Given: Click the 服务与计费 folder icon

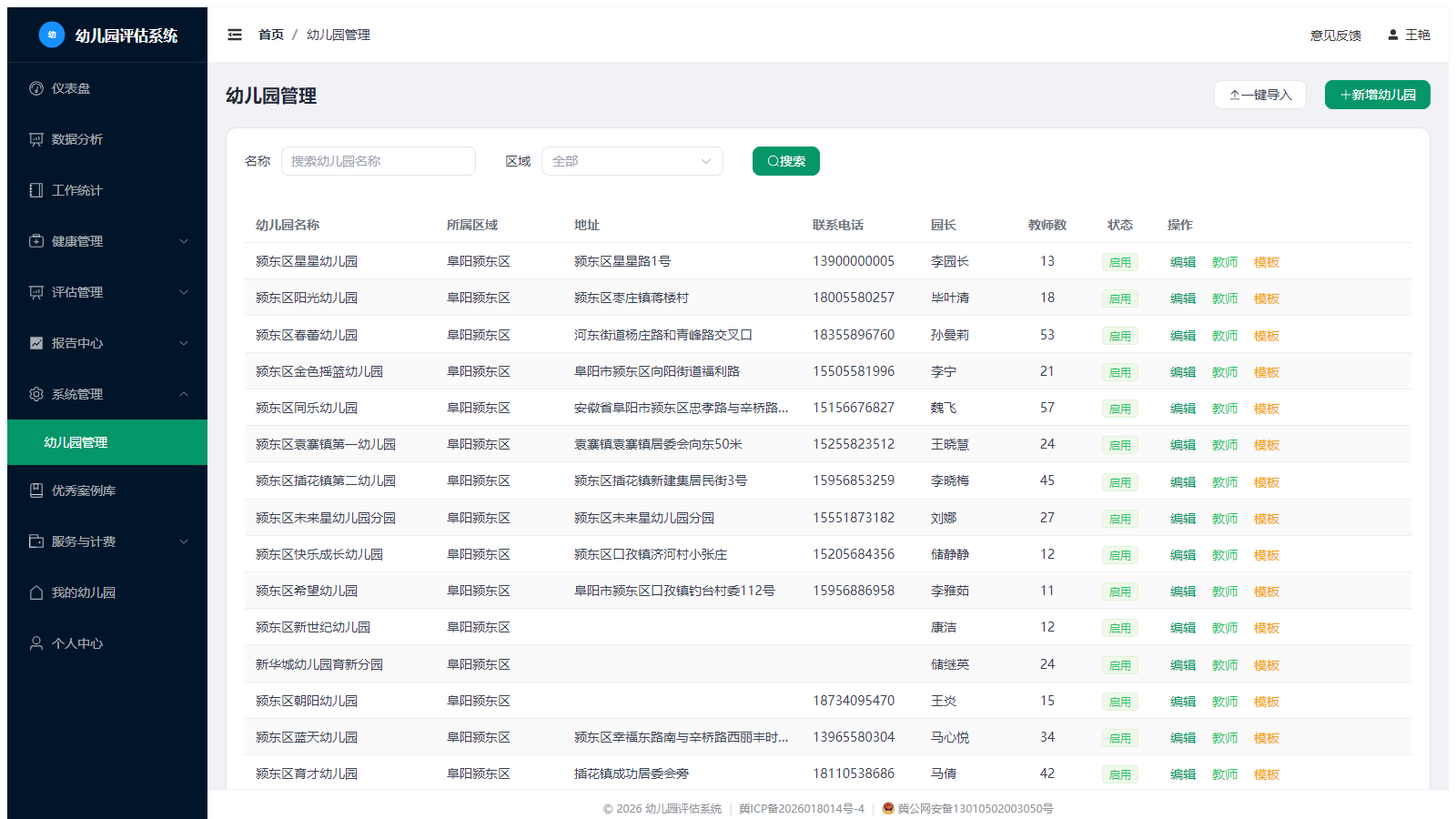Looking at the screenshot, I should pos(36,541).
